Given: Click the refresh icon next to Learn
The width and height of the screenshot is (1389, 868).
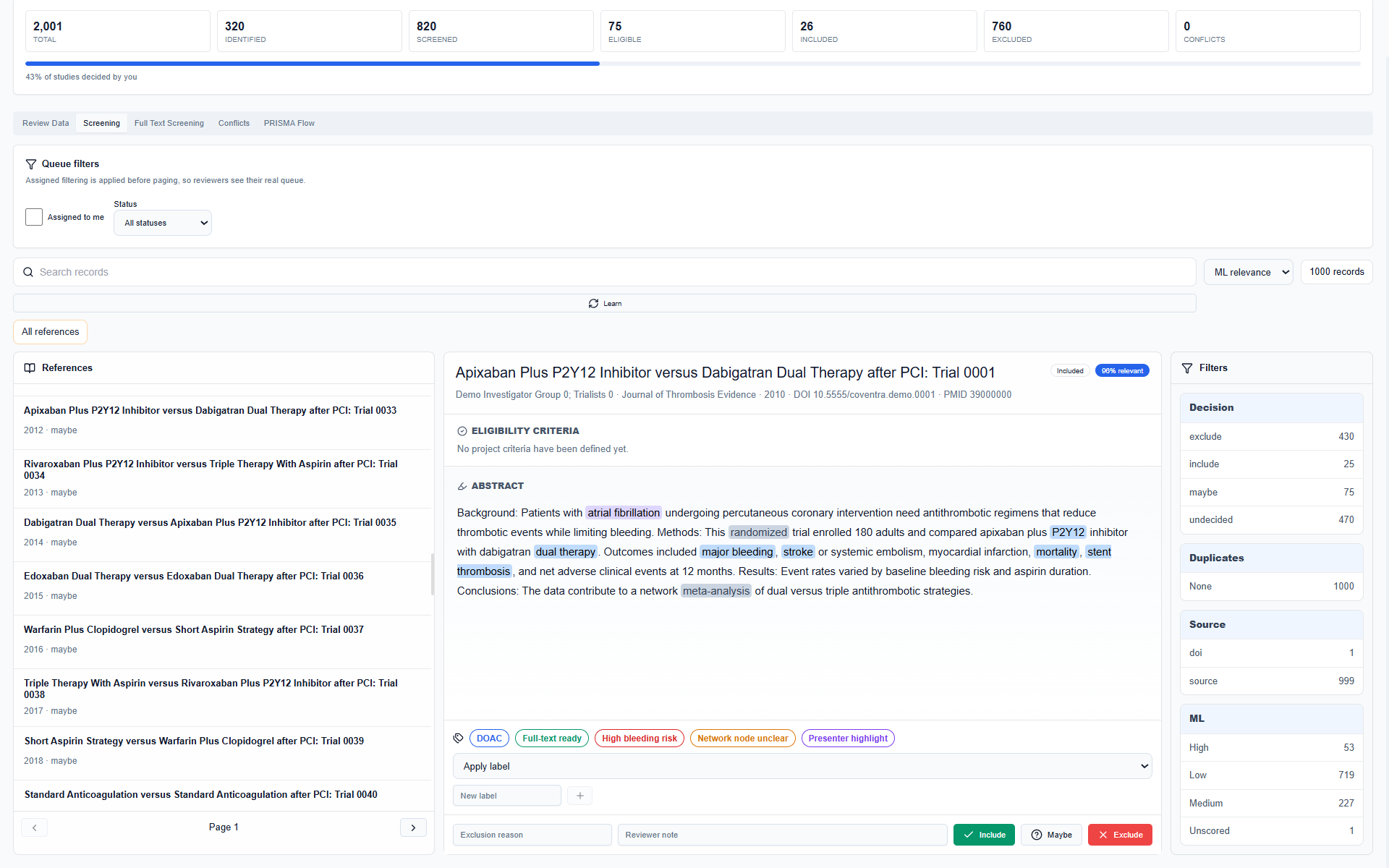Looking at the screenshot, I should (x=593, y=303).
